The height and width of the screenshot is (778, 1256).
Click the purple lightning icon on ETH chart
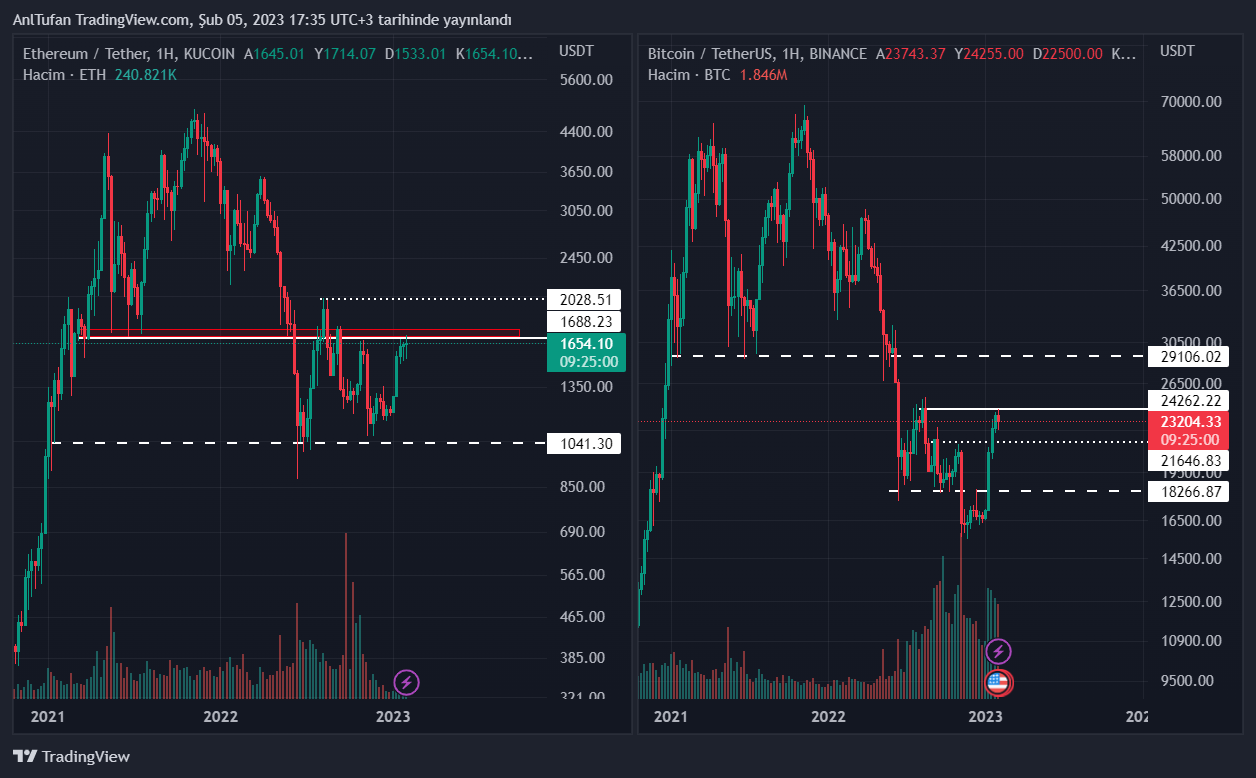406,683
